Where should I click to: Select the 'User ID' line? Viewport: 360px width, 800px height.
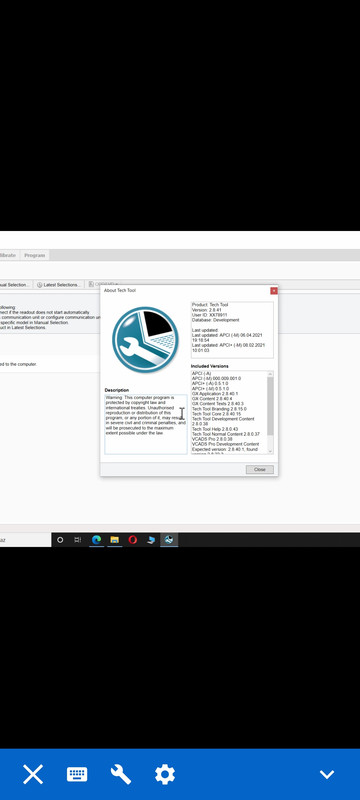(209, 315)
